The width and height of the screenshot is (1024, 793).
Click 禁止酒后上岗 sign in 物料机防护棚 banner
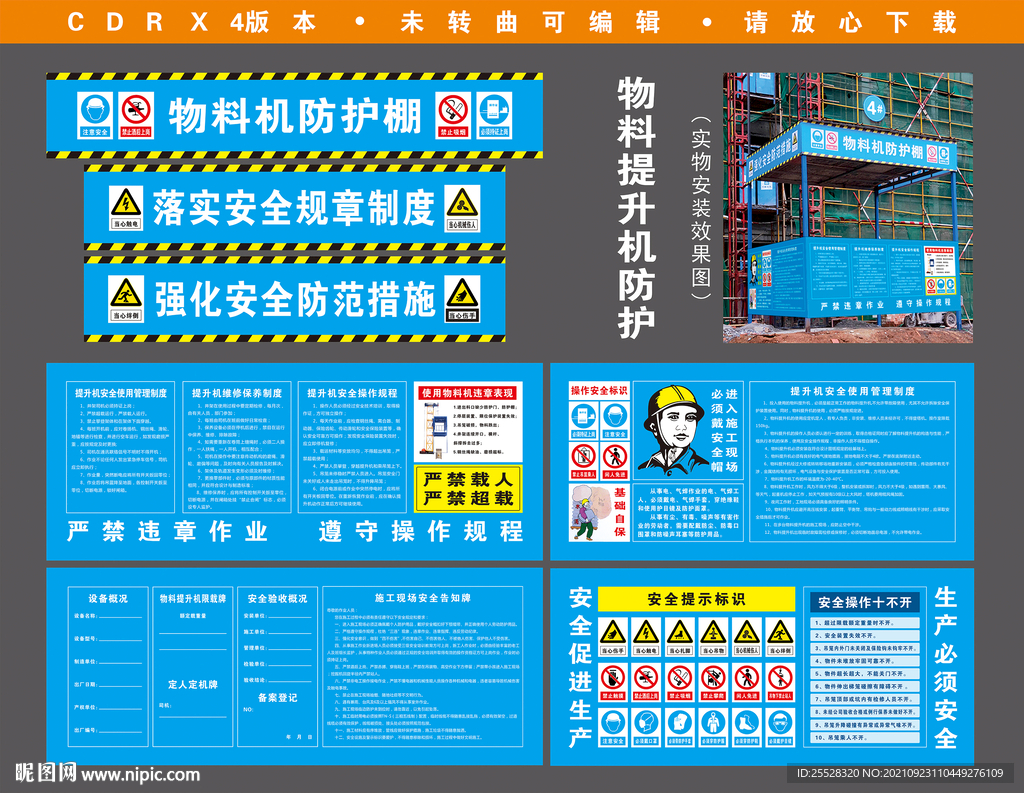[x=136, y=115]
